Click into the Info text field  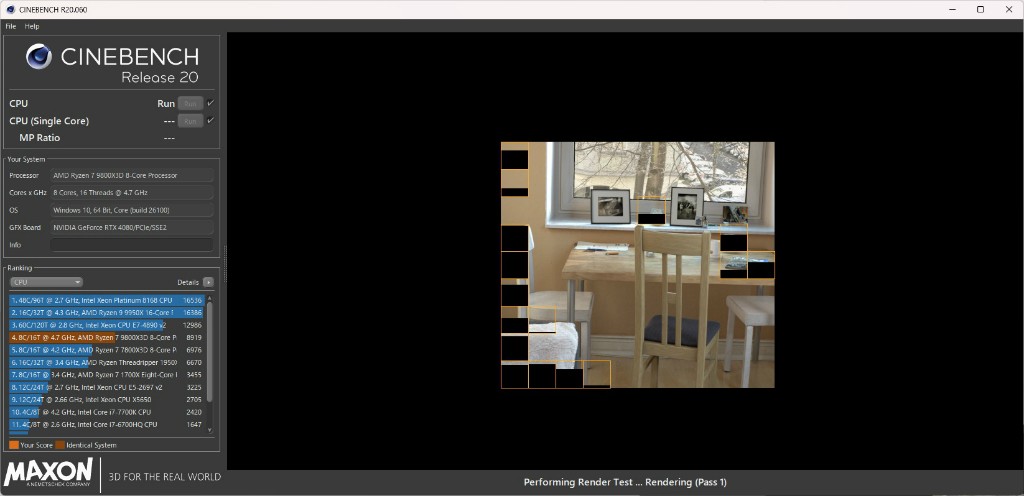coord(131,244)
